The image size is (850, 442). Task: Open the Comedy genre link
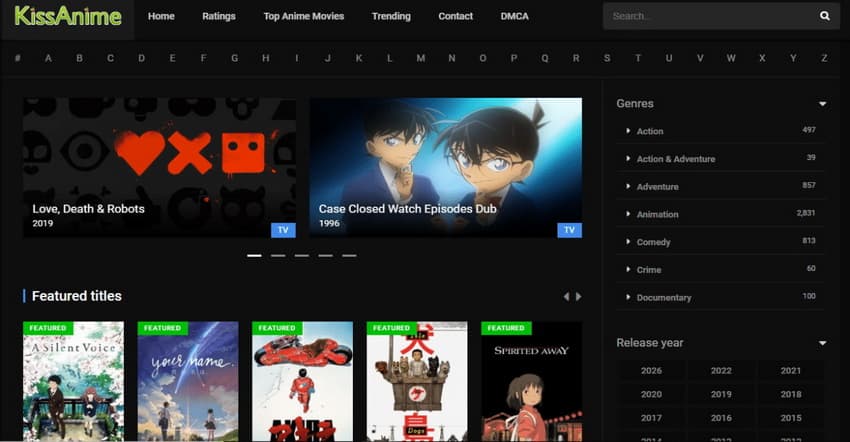pos(654,242)
